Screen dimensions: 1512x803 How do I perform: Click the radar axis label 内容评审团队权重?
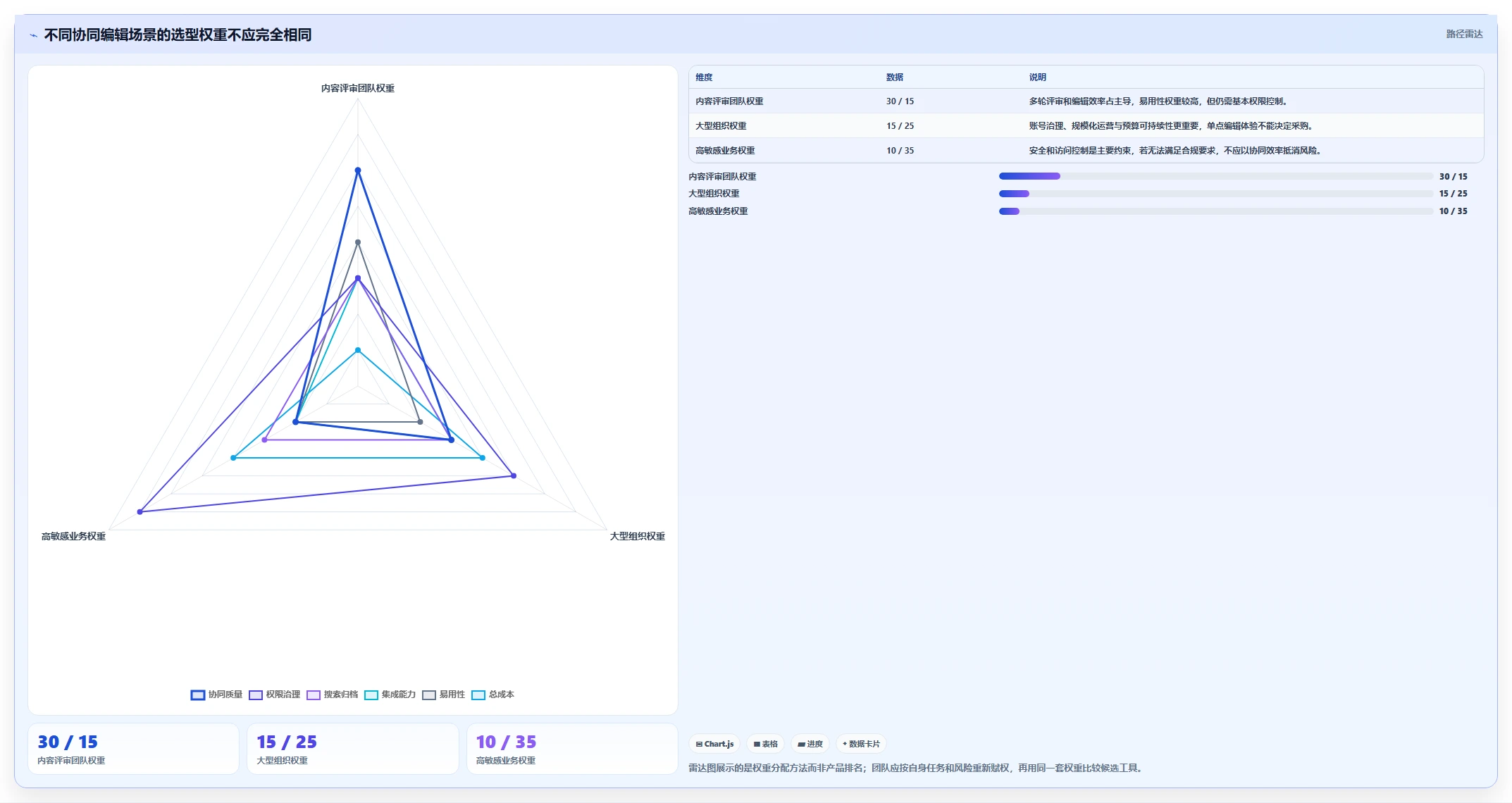358,89
